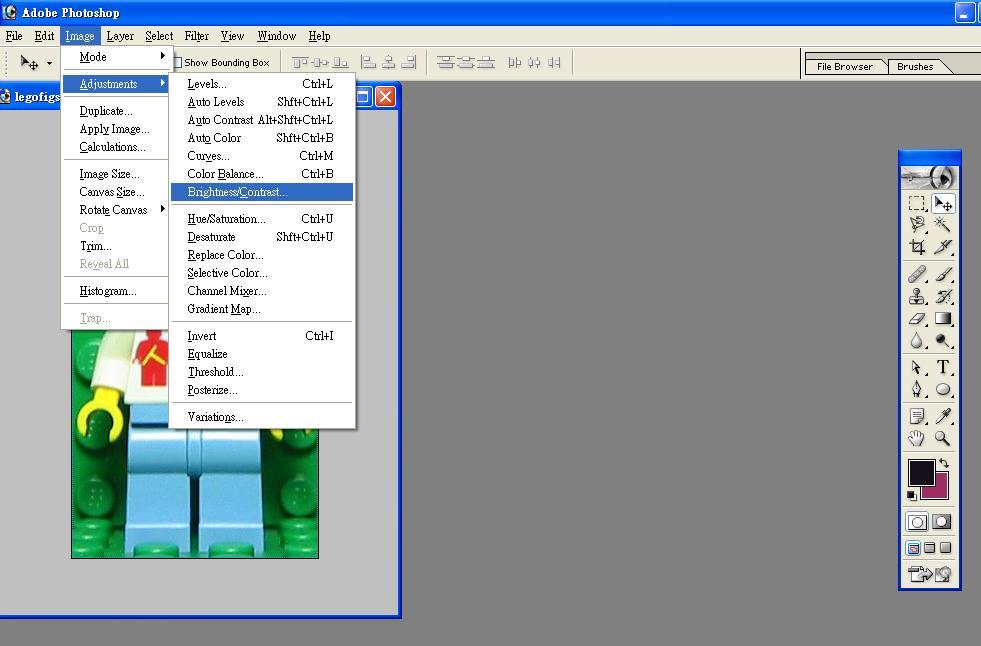Select the Healing Brush tool
This screenshot has height=646, width=981.
pyautogui.click(x=917, y=274)
